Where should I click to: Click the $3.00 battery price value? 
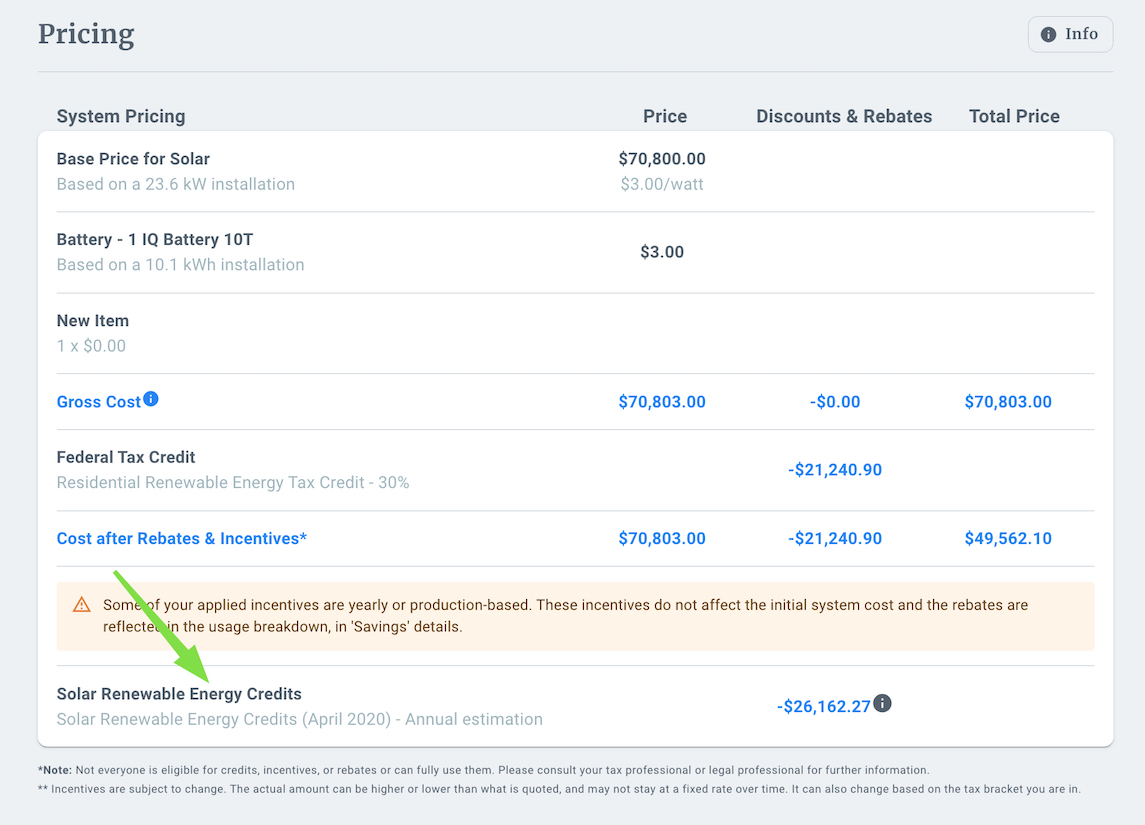point(662,252)
